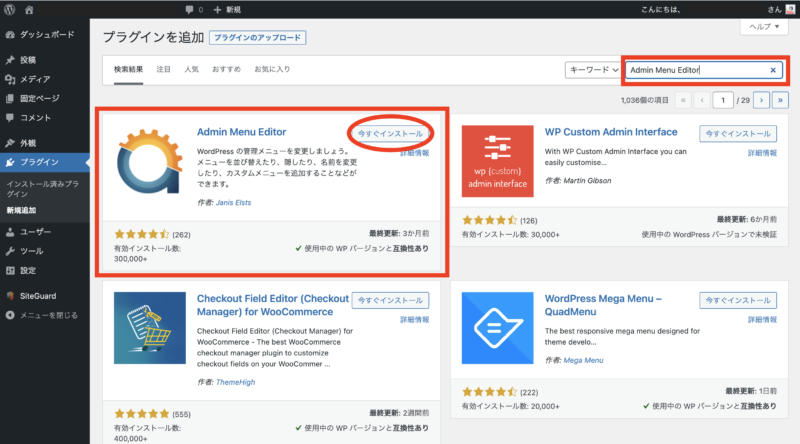Open author Janis Elsts link

click(x=233, y=203)
